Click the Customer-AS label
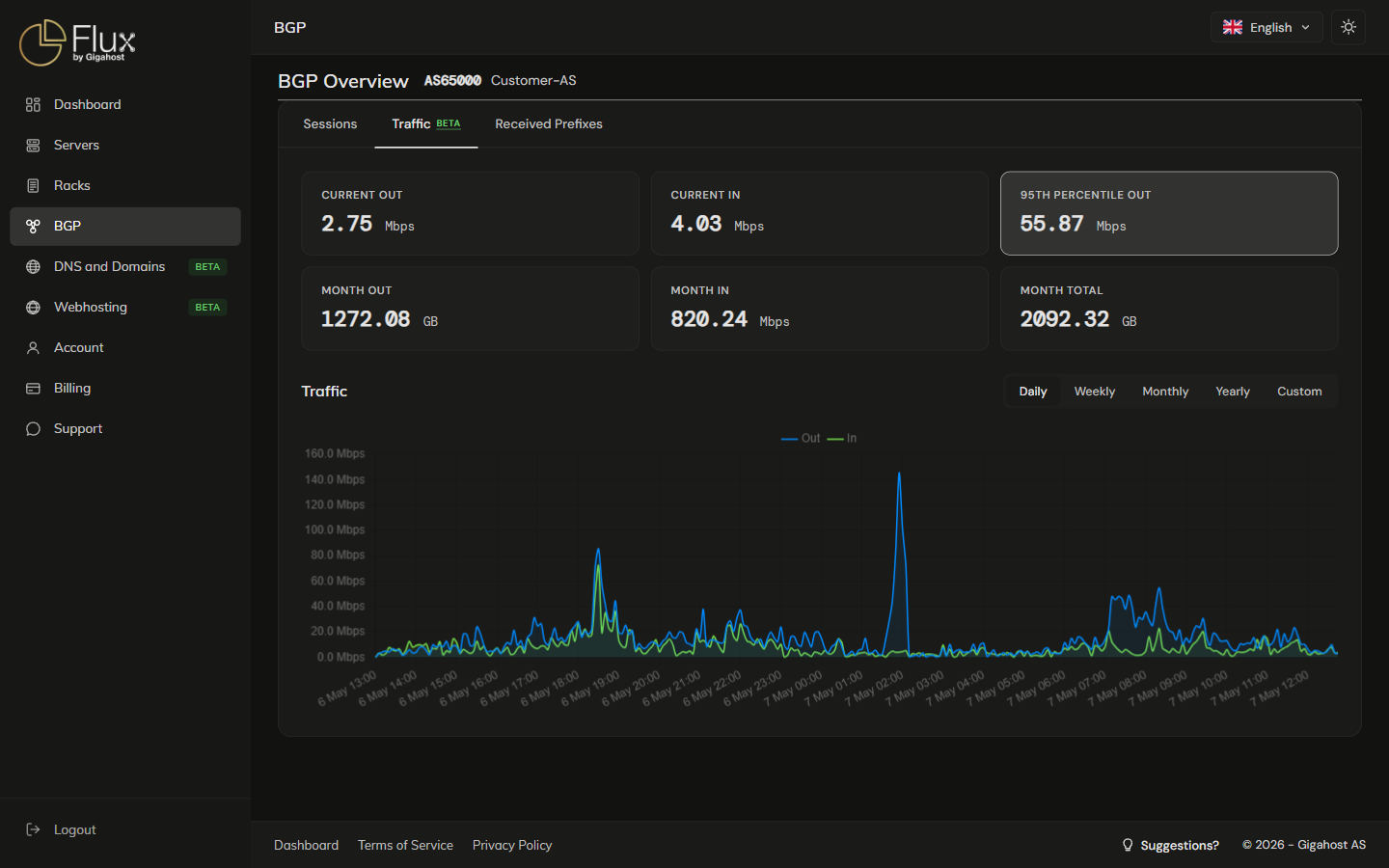1389x868 pixels. [533, 80]
